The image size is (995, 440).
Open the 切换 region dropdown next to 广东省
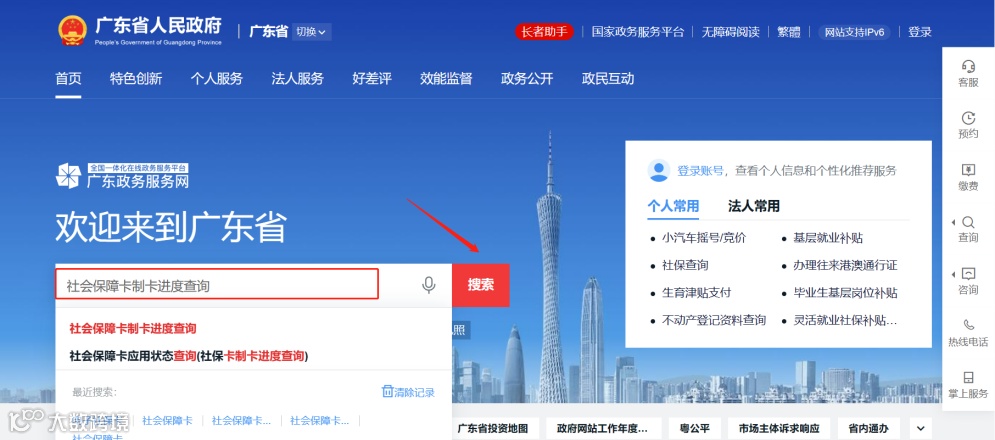[x=311, y=32]
